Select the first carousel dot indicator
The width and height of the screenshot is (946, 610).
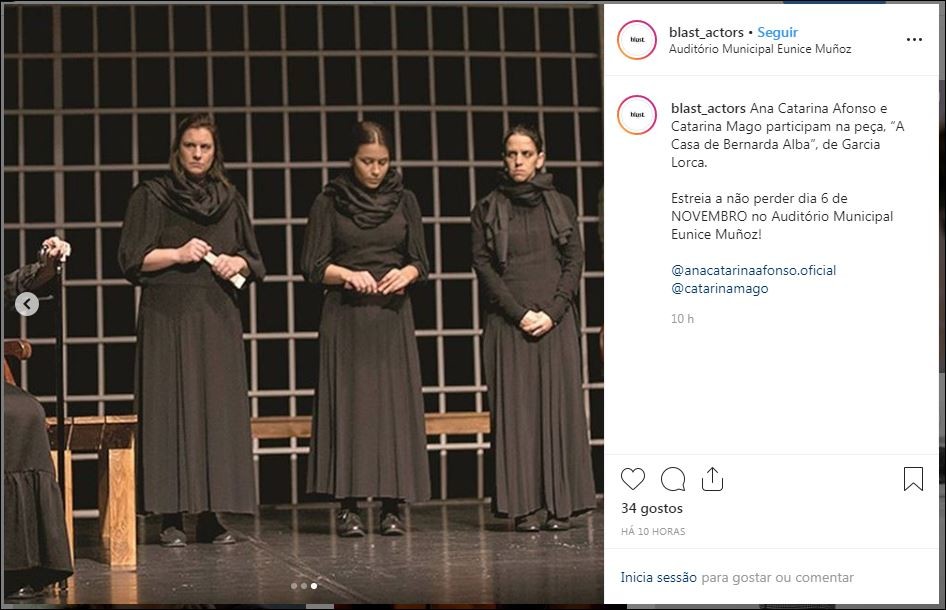(294, 586)
